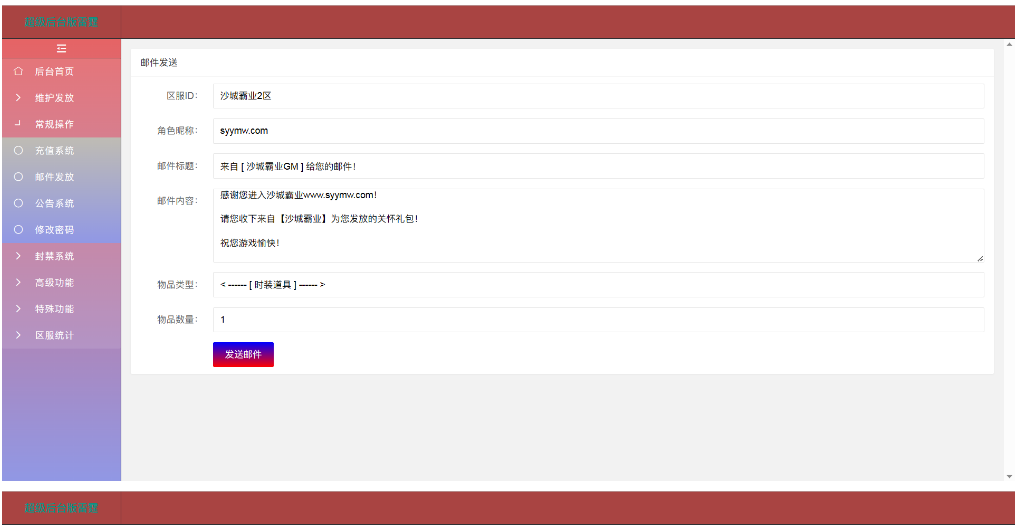
Task: Click the circle icon next to 修改密码
Action: click(x=18, y=230)
